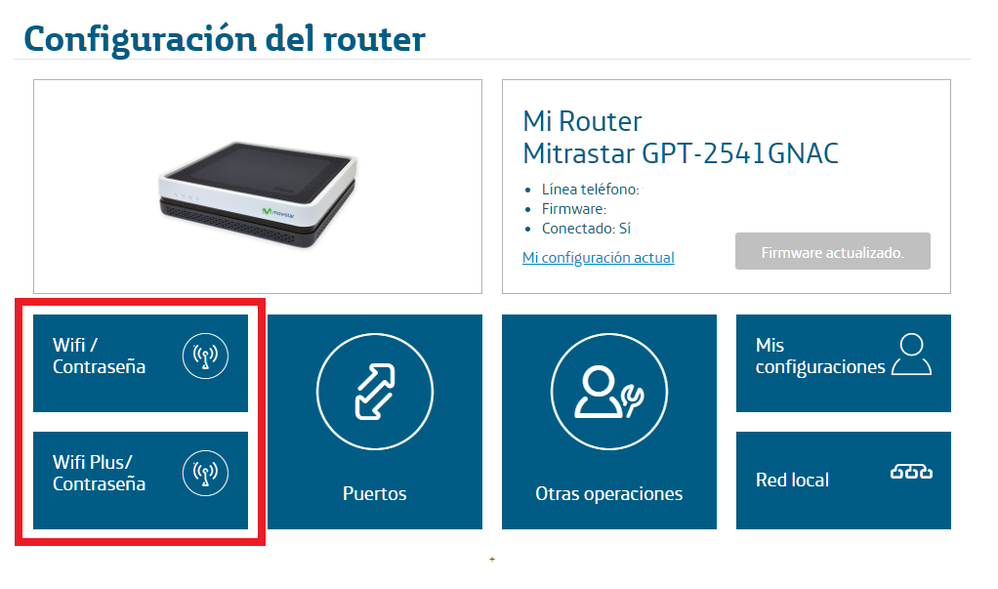Image resolution: width=998 pixels, height=589 pixels.
Task: Click the user wrench icon for Otras operaciones
Action: coord(609,392)
